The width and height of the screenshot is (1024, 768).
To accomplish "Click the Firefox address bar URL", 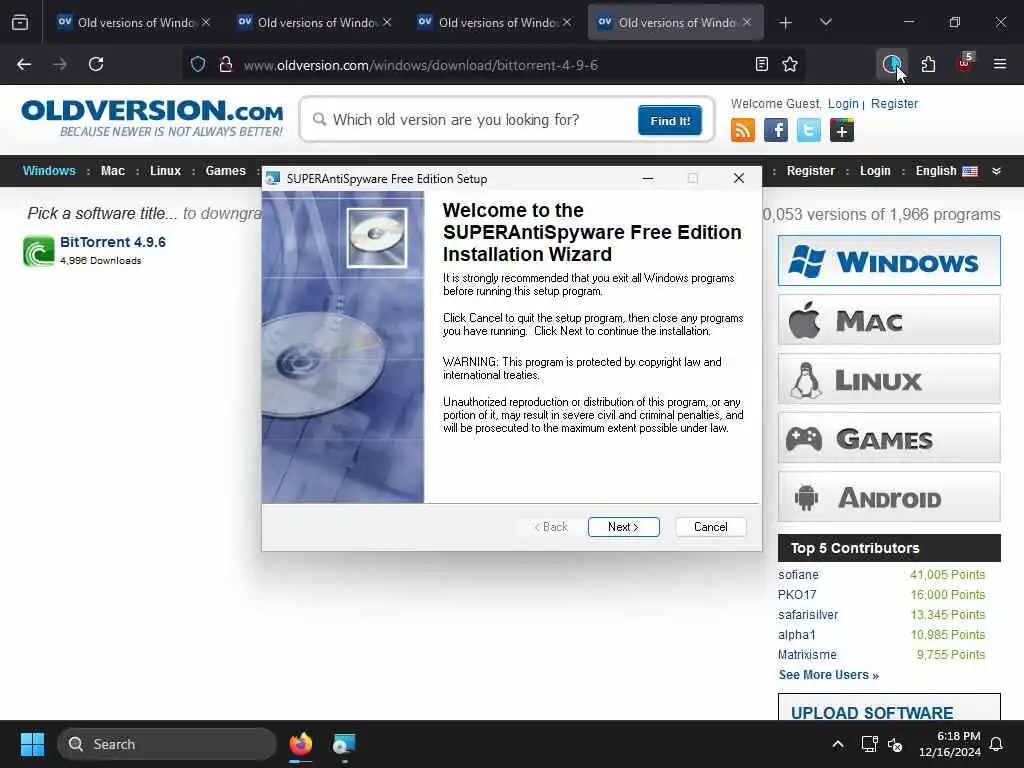I will (420, 65).
